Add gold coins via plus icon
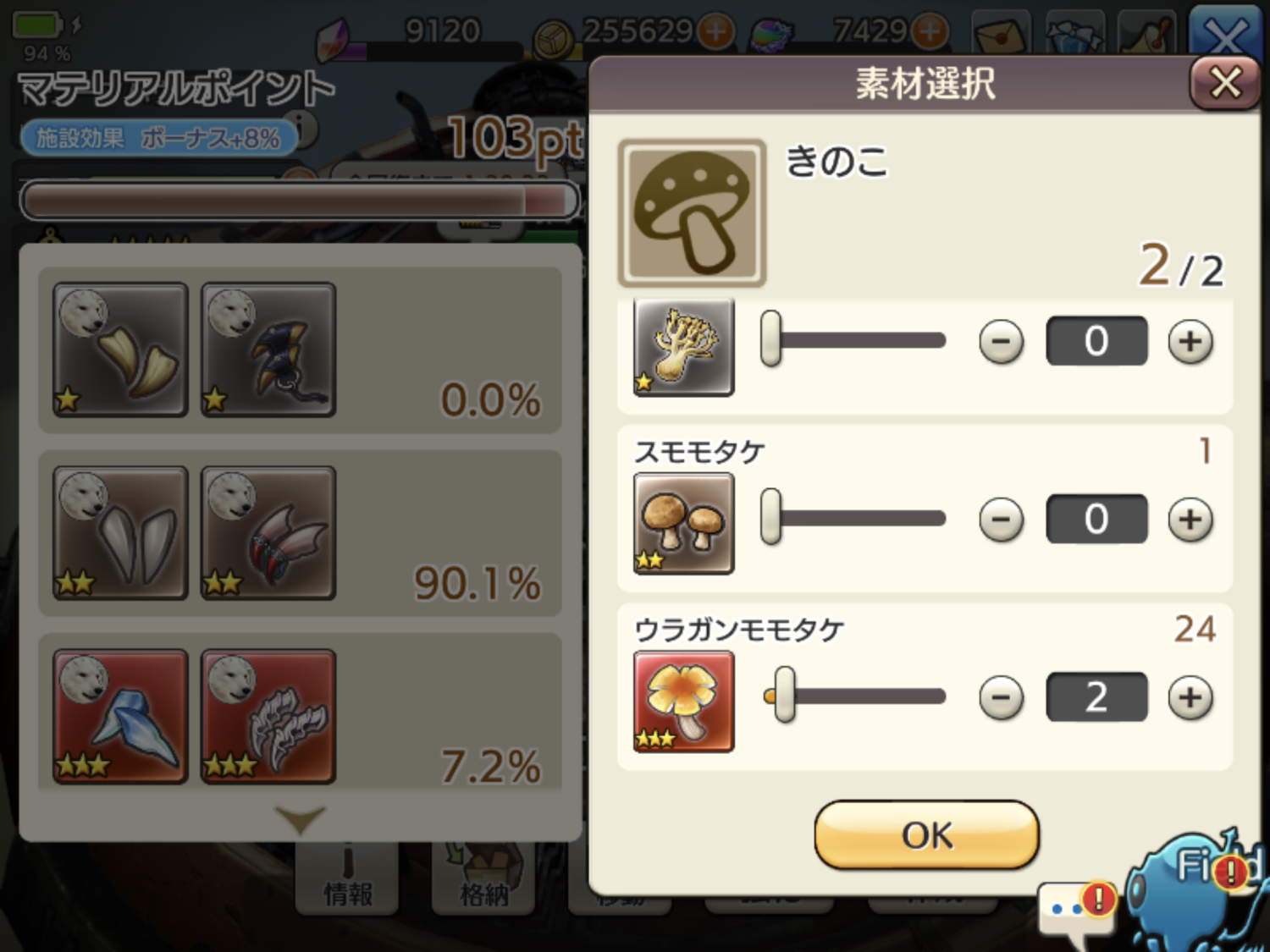The image size is (1270, 952). 717,32
